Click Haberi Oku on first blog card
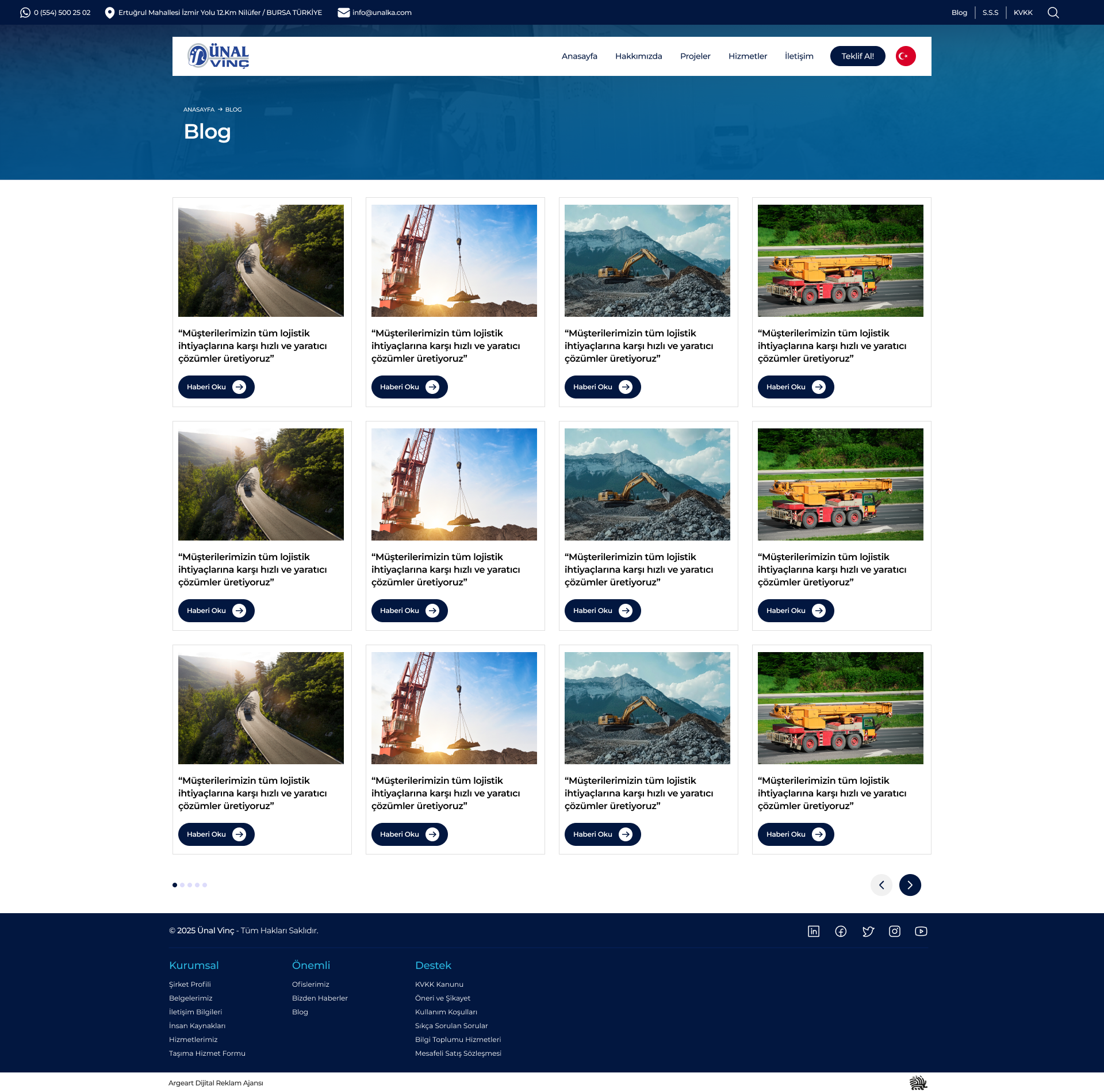This screenshot has height=1092, width=1104. click(x=216, y=387)
